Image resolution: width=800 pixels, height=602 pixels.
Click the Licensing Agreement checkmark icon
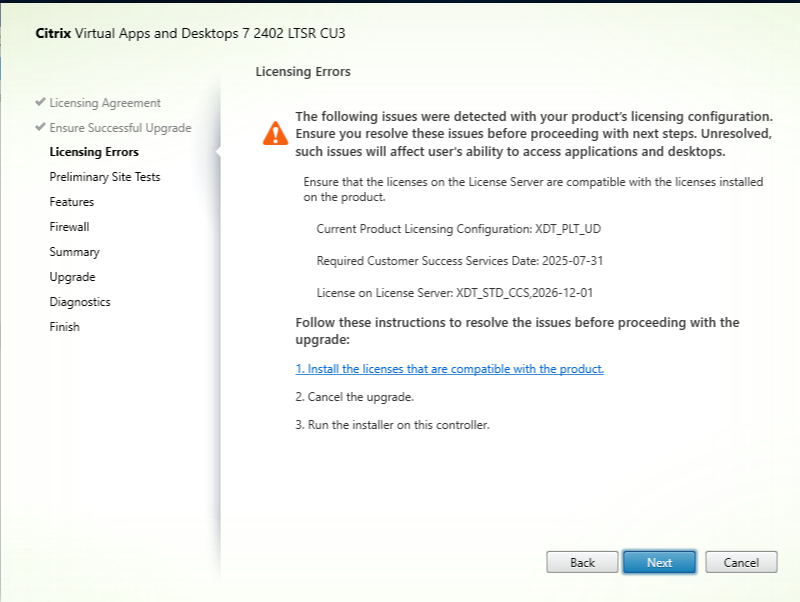tap(40, 102)
